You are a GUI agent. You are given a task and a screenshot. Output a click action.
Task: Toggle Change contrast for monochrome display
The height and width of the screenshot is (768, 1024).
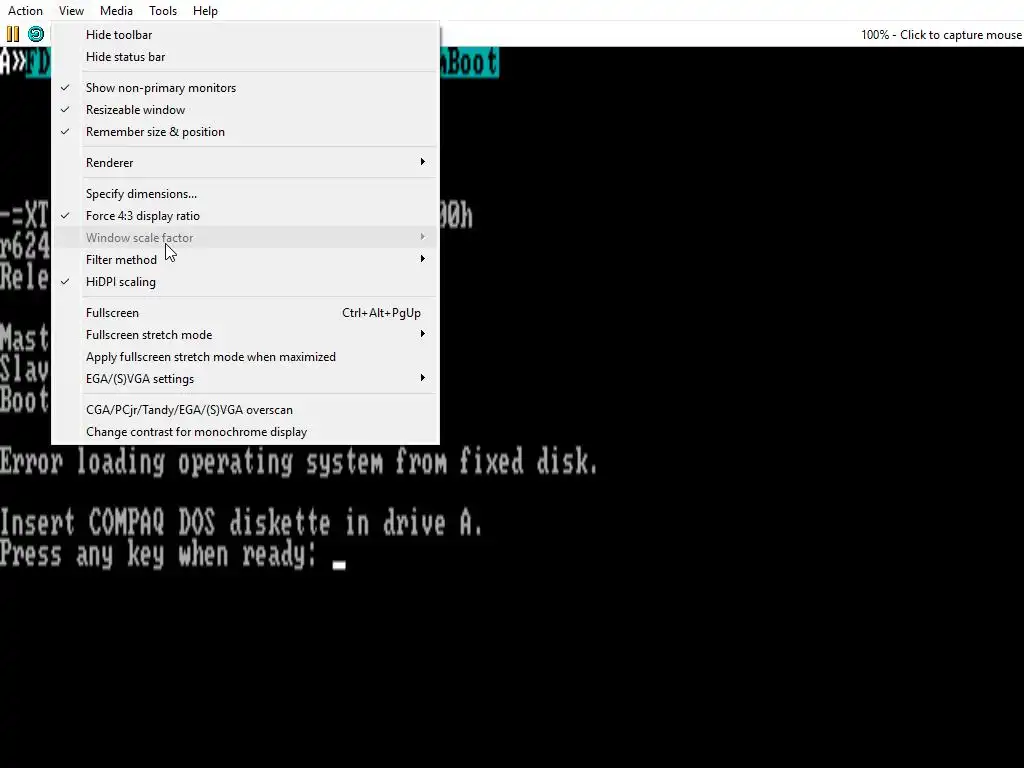click(245, 432)
